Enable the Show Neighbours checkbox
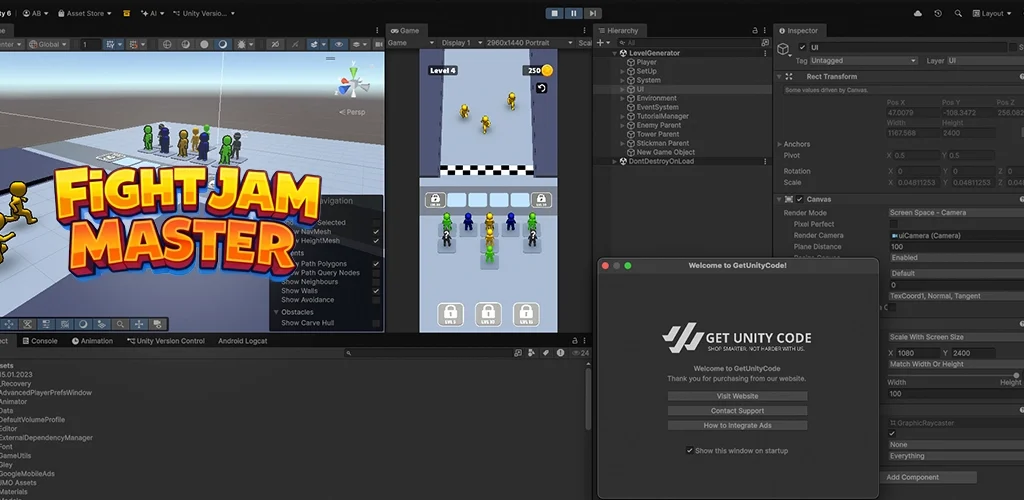 (376, 282)
